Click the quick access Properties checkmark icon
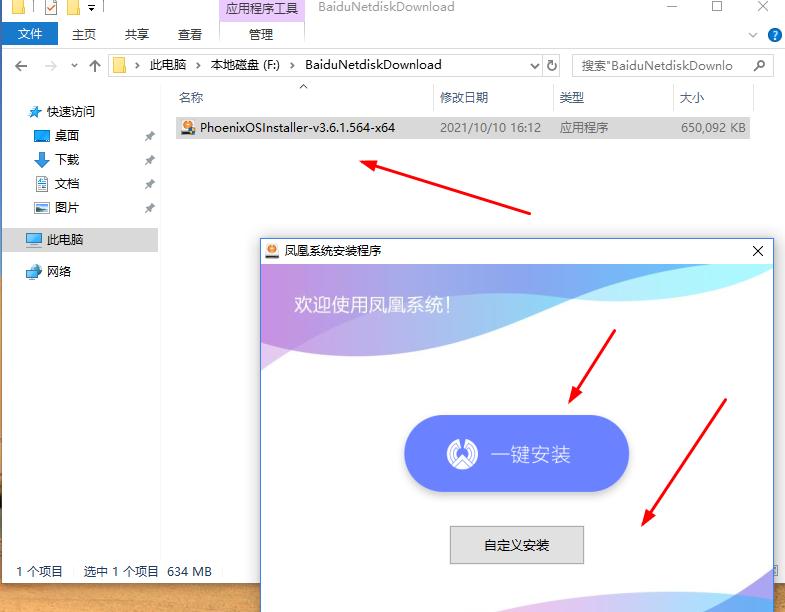The height and width of the screenshot is (612, 785). pos(51,7)
